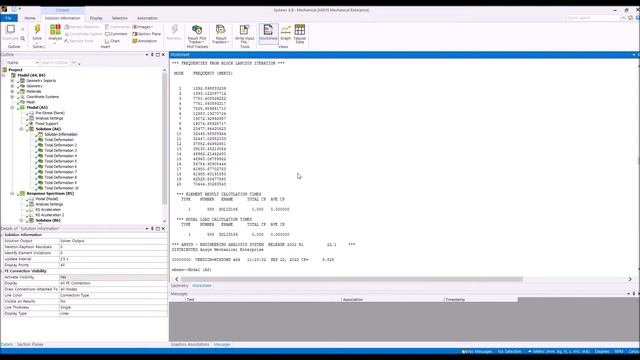Open the Result Trackers menu
The width and height of the screenshot is (640, 360).
(220, 34)
